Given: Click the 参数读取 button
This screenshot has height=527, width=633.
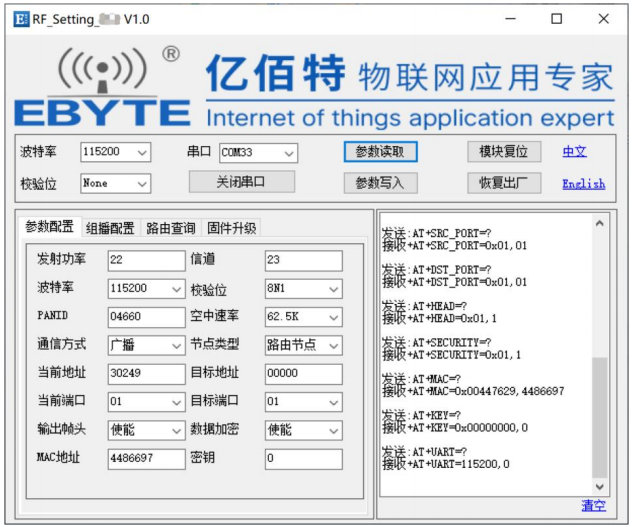Looking at the screenshot, I should (380, 152).
